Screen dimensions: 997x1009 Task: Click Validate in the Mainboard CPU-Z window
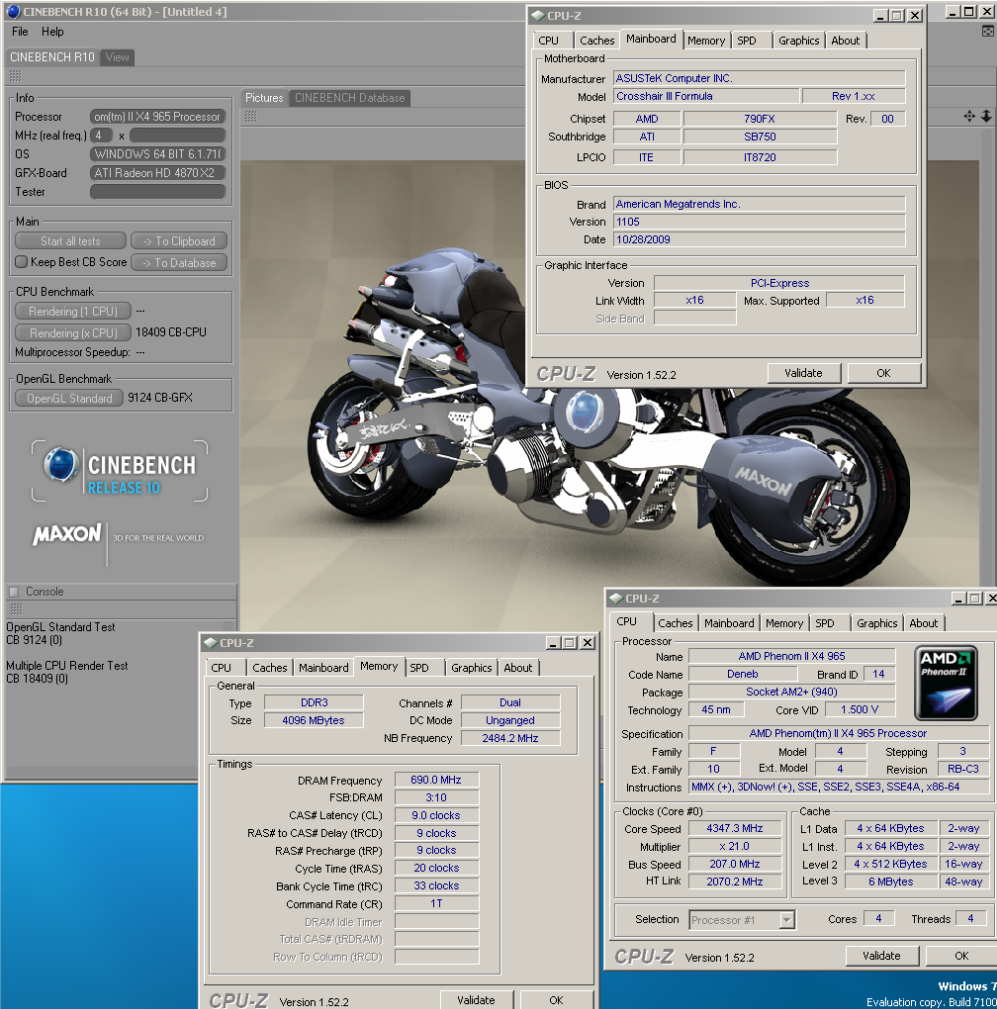[803, 373]
